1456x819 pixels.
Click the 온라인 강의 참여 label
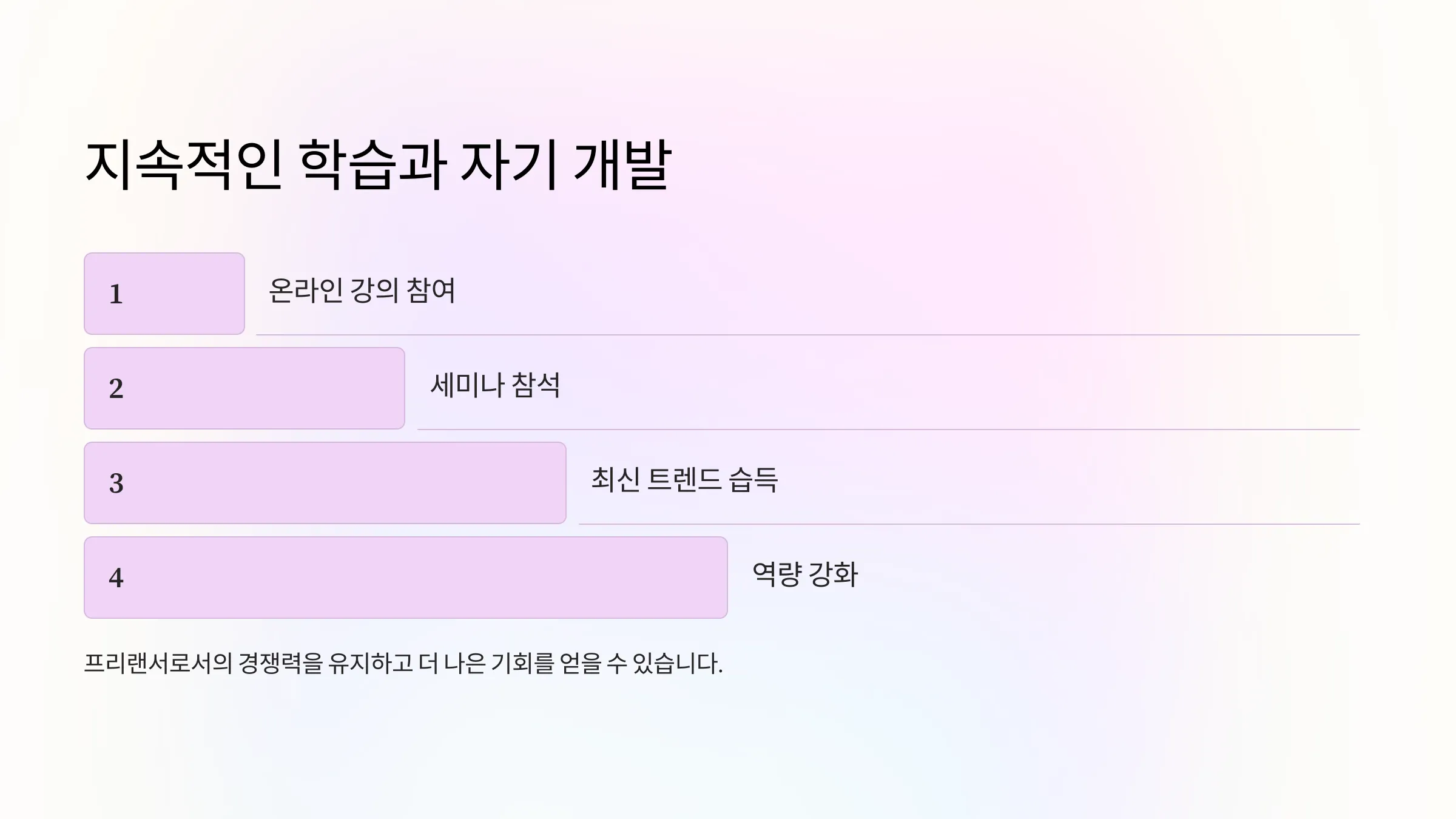pyautogui.click(x=362, y=291)
